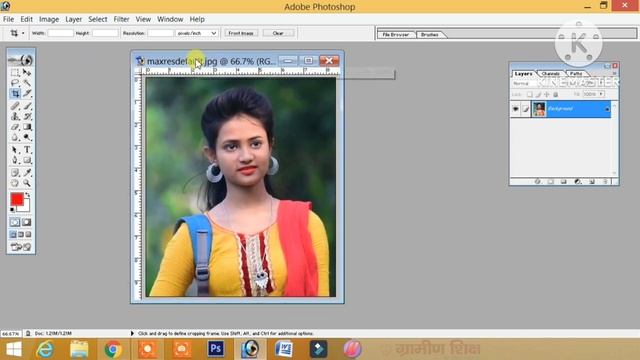
Task: Open the Filter menu
Action: [121, 19]
